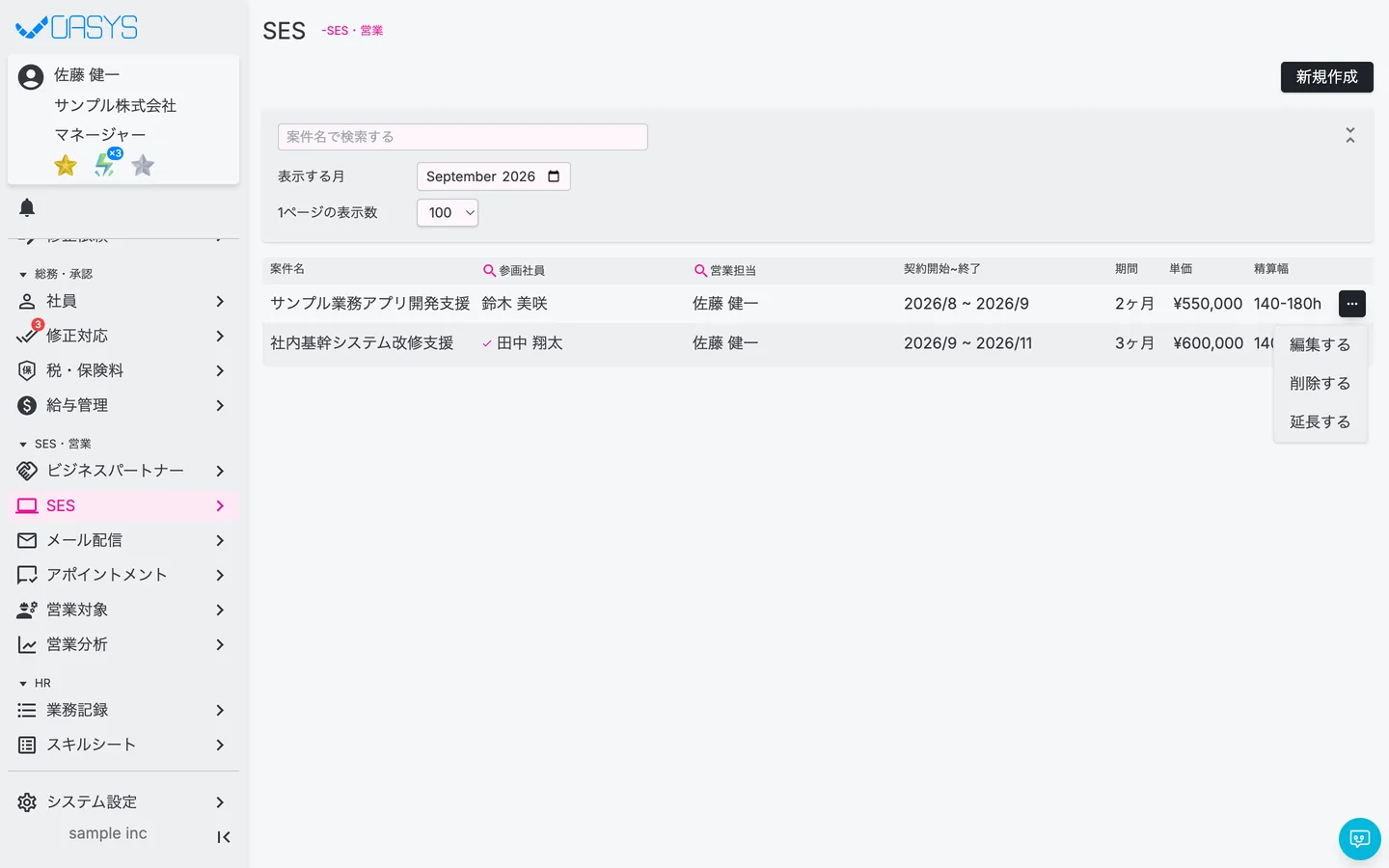1389x868 pixels.
Task: Click the 修正対応 checkmark icon
Action: pos(27,336)
